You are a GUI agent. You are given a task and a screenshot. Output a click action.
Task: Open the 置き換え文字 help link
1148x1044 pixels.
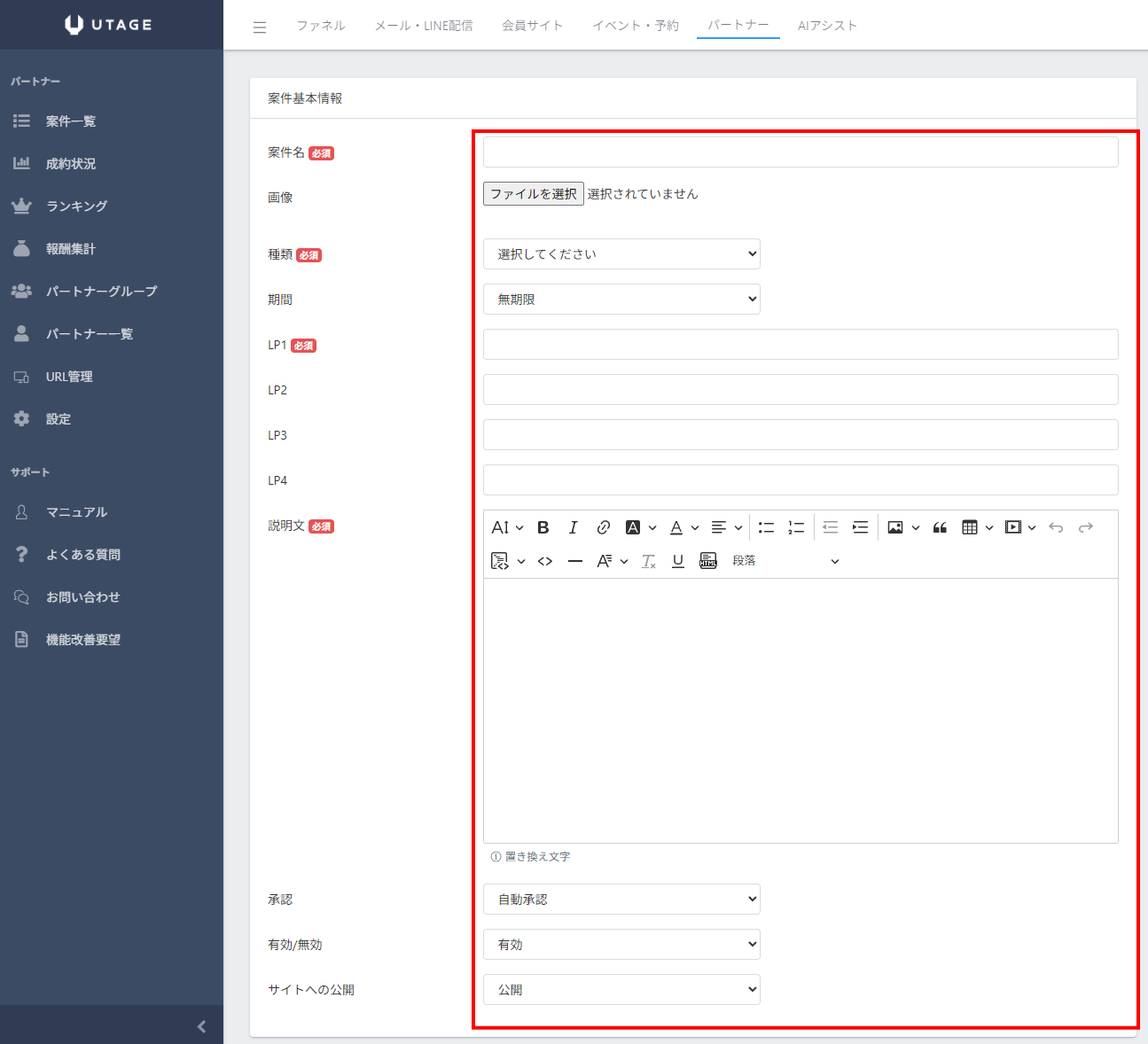[531, 857]
